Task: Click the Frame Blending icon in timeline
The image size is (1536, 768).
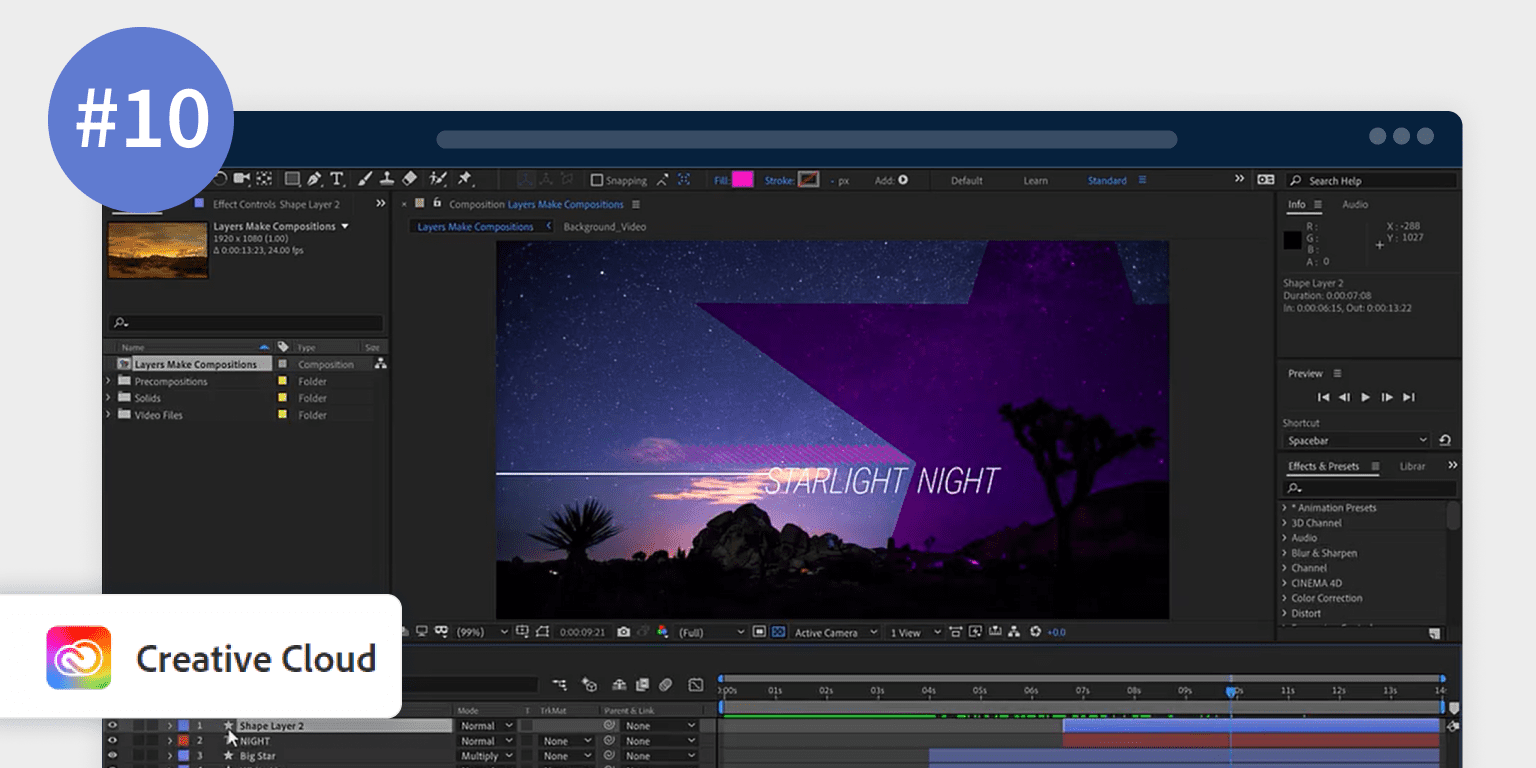Action: [x=643, y=685]
